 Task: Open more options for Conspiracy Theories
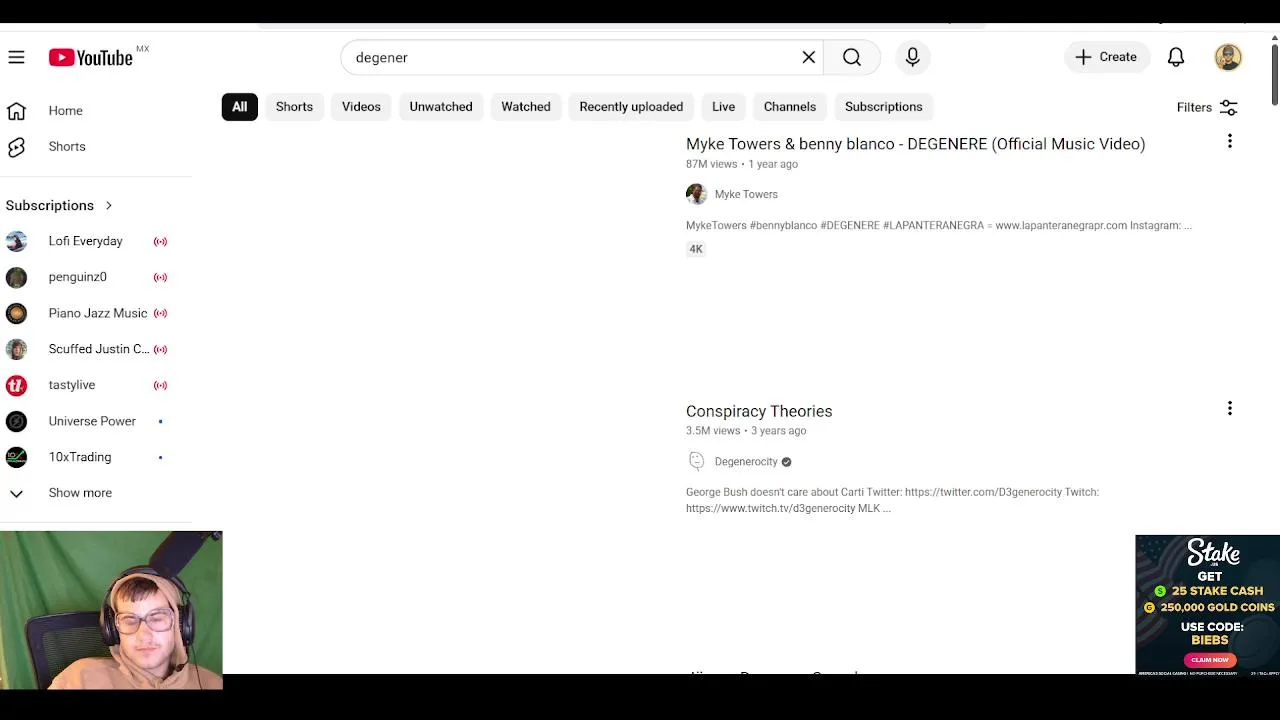(x=1230, y=409)
